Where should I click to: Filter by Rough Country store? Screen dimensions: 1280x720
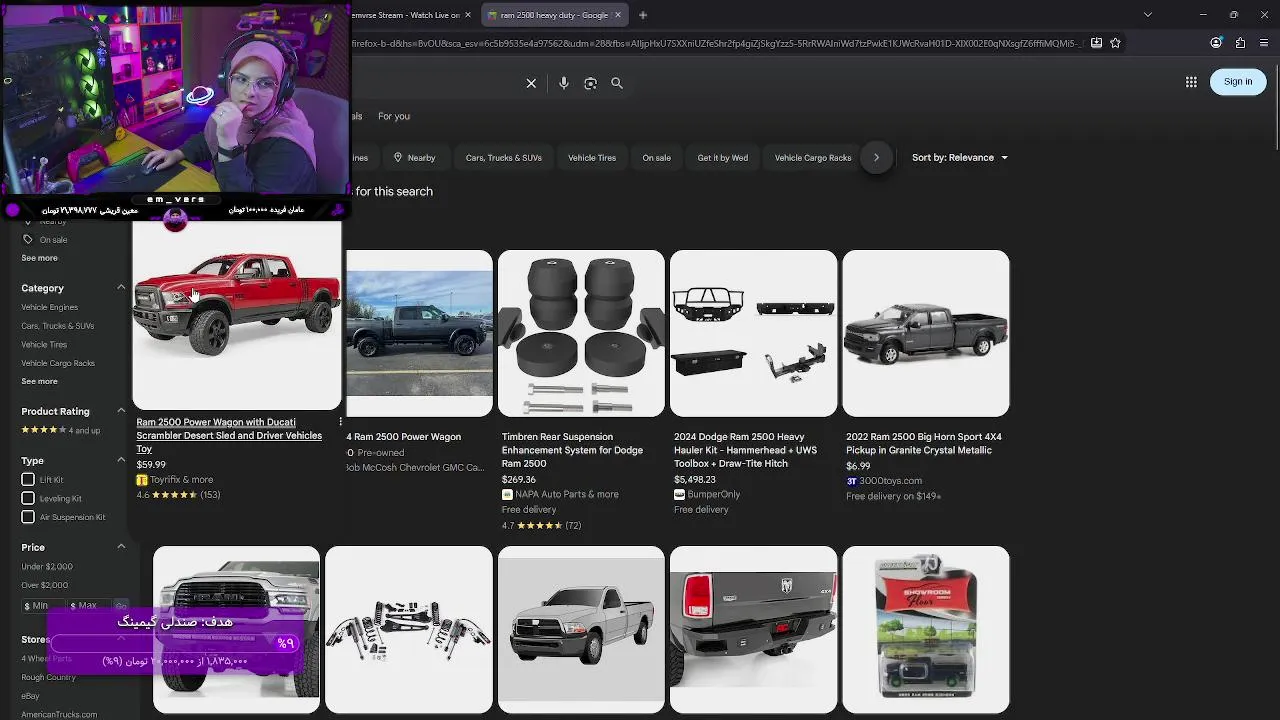(x=48, y=677)
